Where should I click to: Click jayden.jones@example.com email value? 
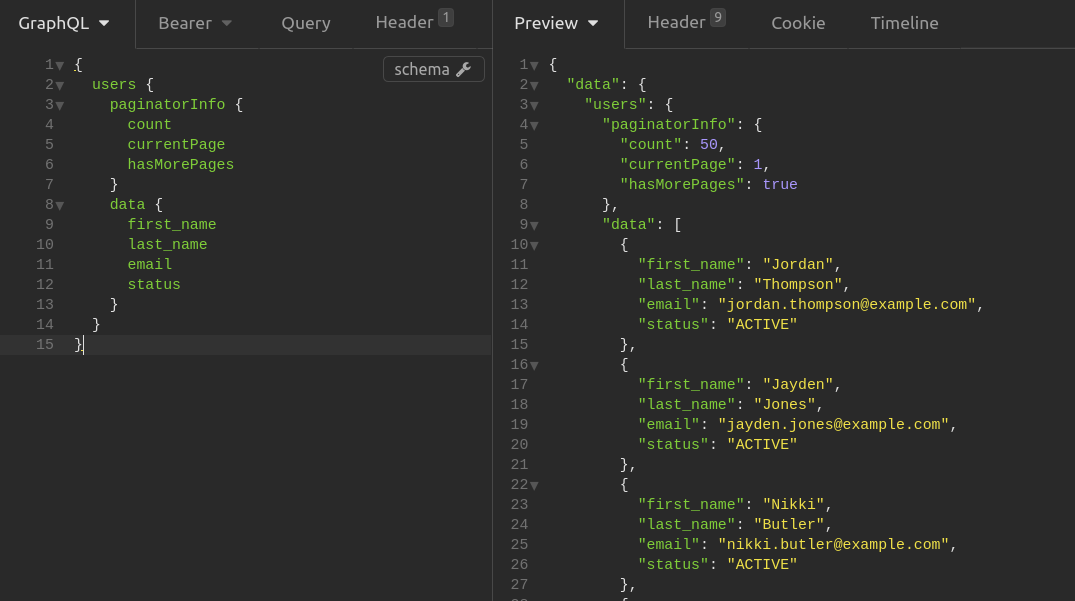(833, 424)
